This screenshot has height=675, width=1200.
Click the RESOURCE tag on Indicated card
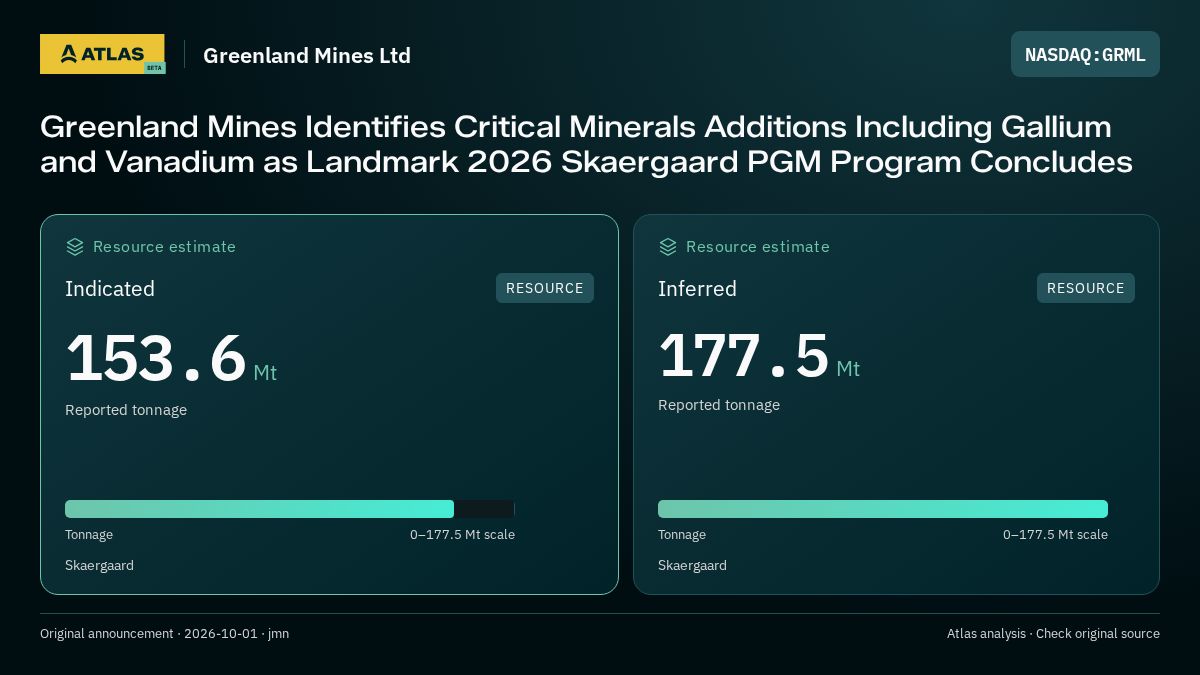[545, 288]
